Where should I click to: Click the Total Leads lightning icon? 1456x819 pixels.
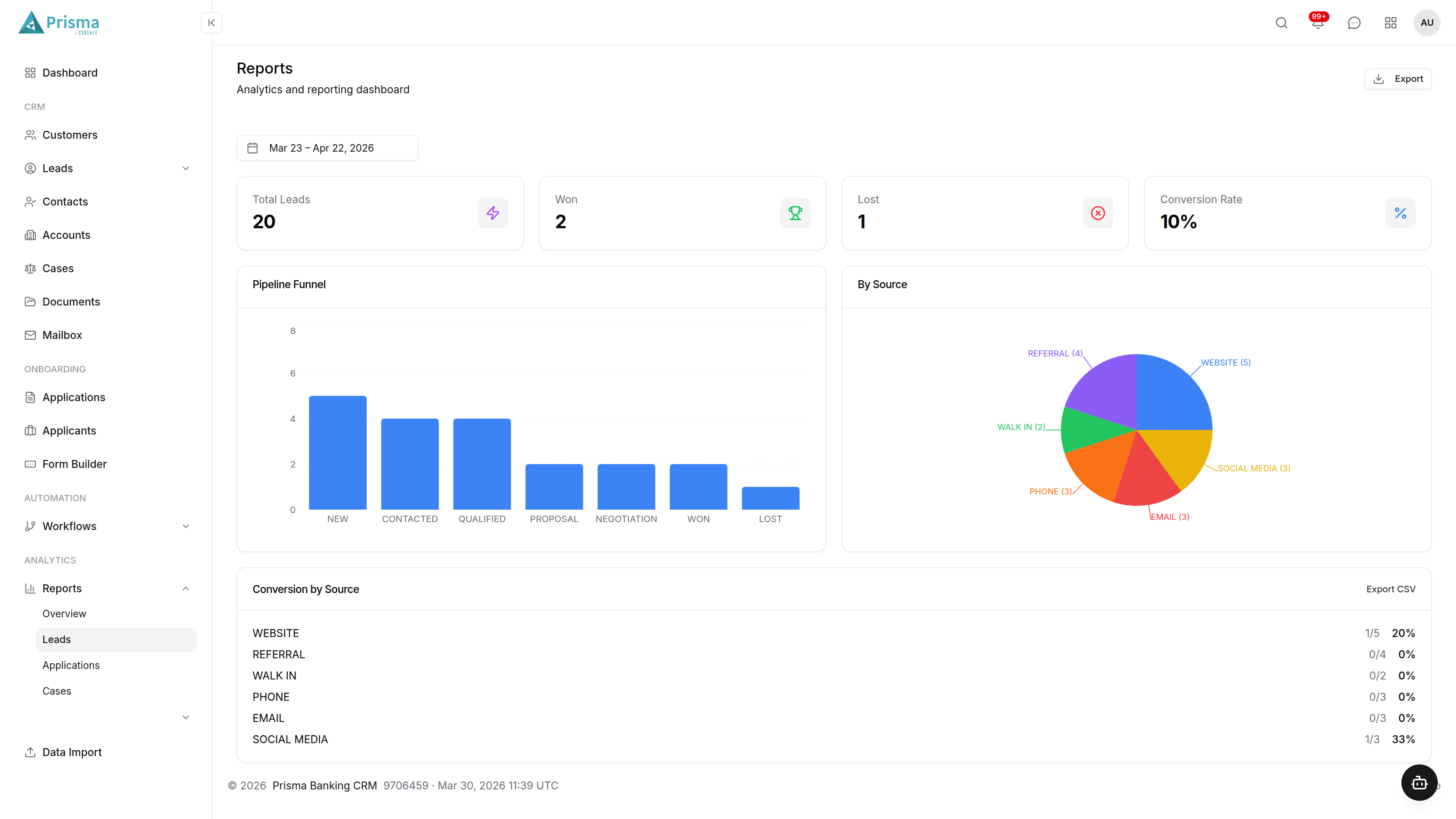(x=493, y=213)
